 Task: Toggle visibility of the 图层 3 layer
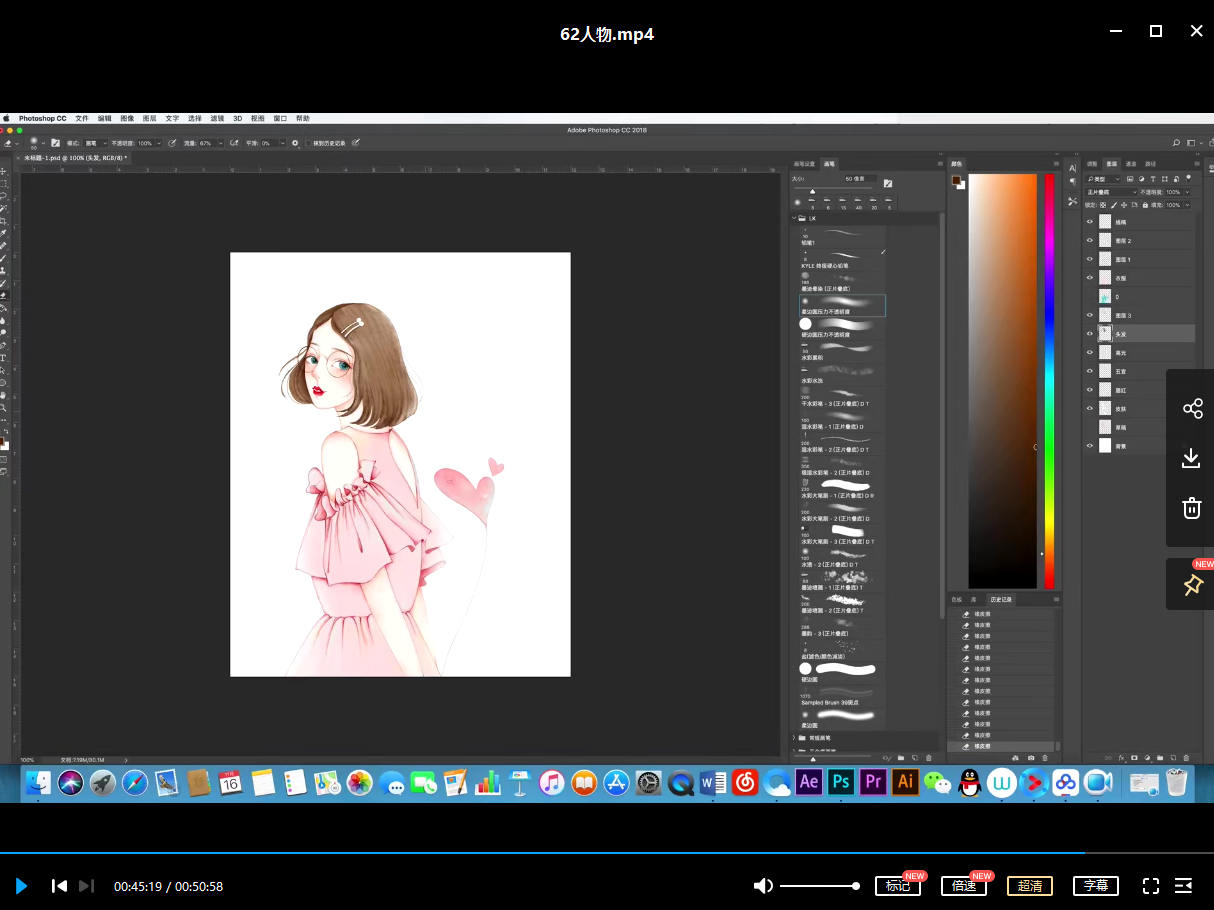point(1090,315)
